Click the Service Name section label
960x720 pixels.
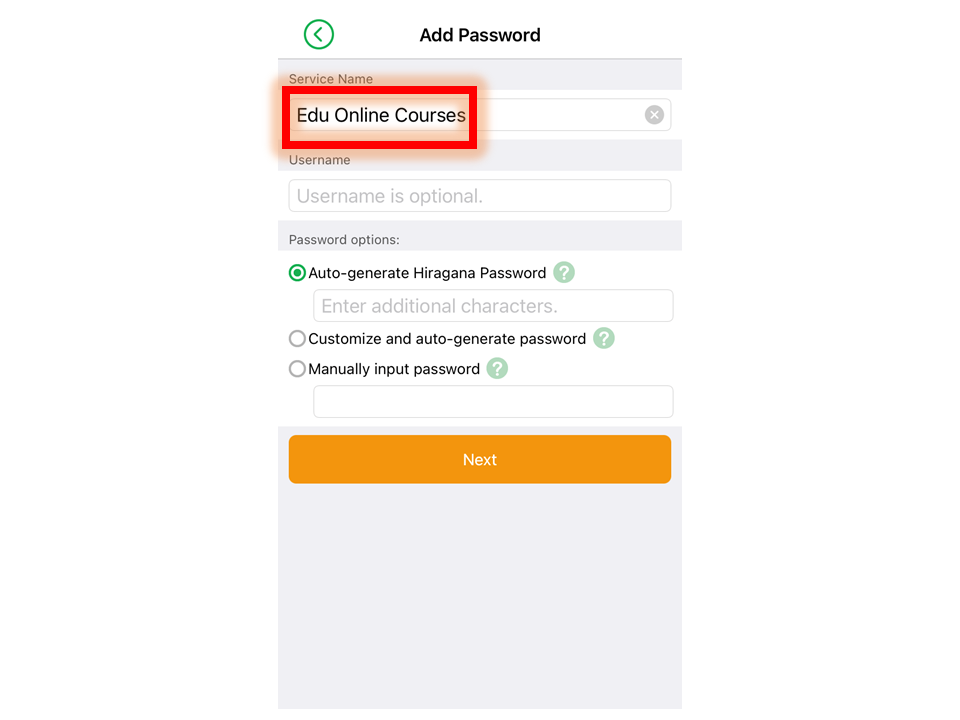tap(331, 79)
